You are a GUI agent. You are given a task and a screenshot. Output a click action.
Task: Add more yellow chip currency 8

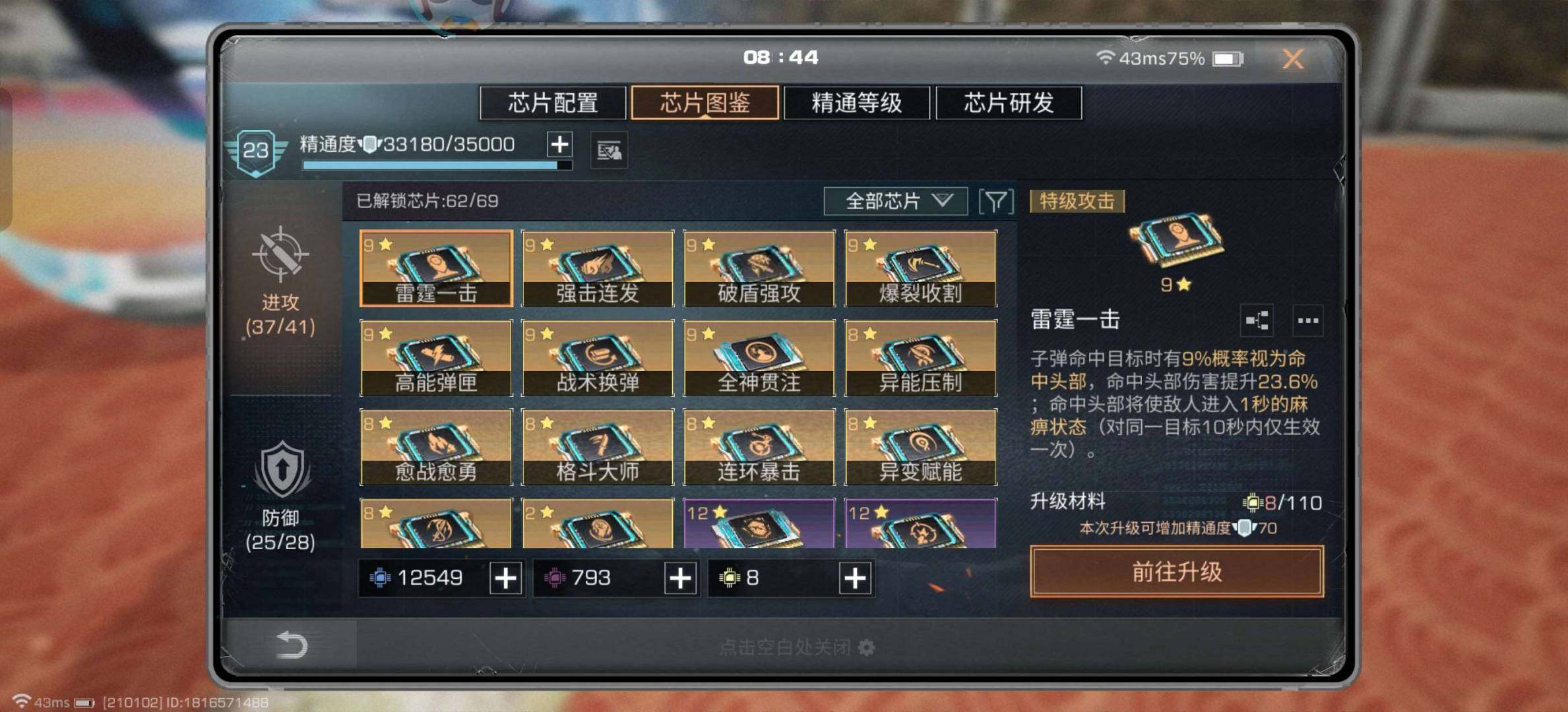(x=855, y=578)
